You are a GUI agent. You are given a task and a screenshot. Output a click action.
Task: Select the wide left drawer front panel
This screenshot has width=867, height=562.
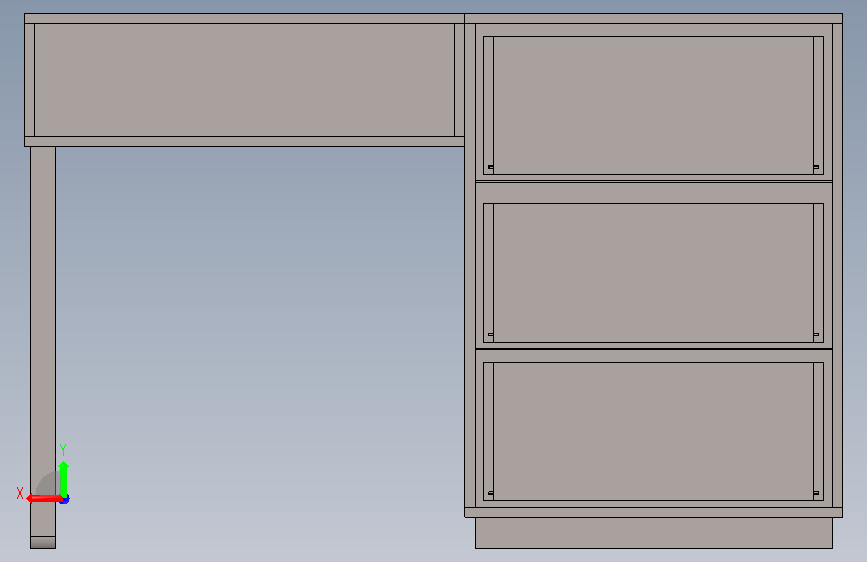click(x=244, y=80)
